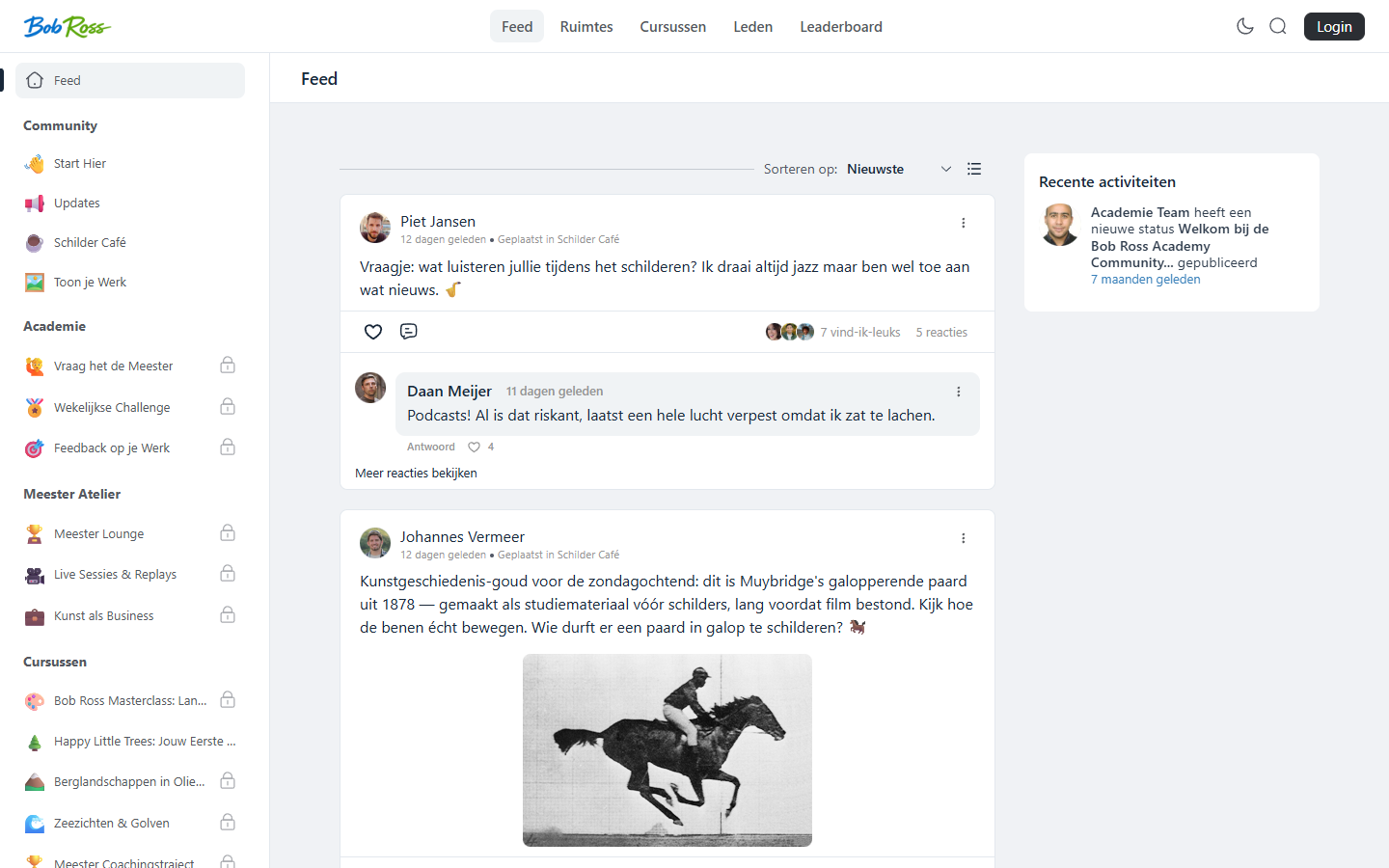Select Feed in the left sidebar
Screen dimensions: 1389x868
click(x=130, y=80)
